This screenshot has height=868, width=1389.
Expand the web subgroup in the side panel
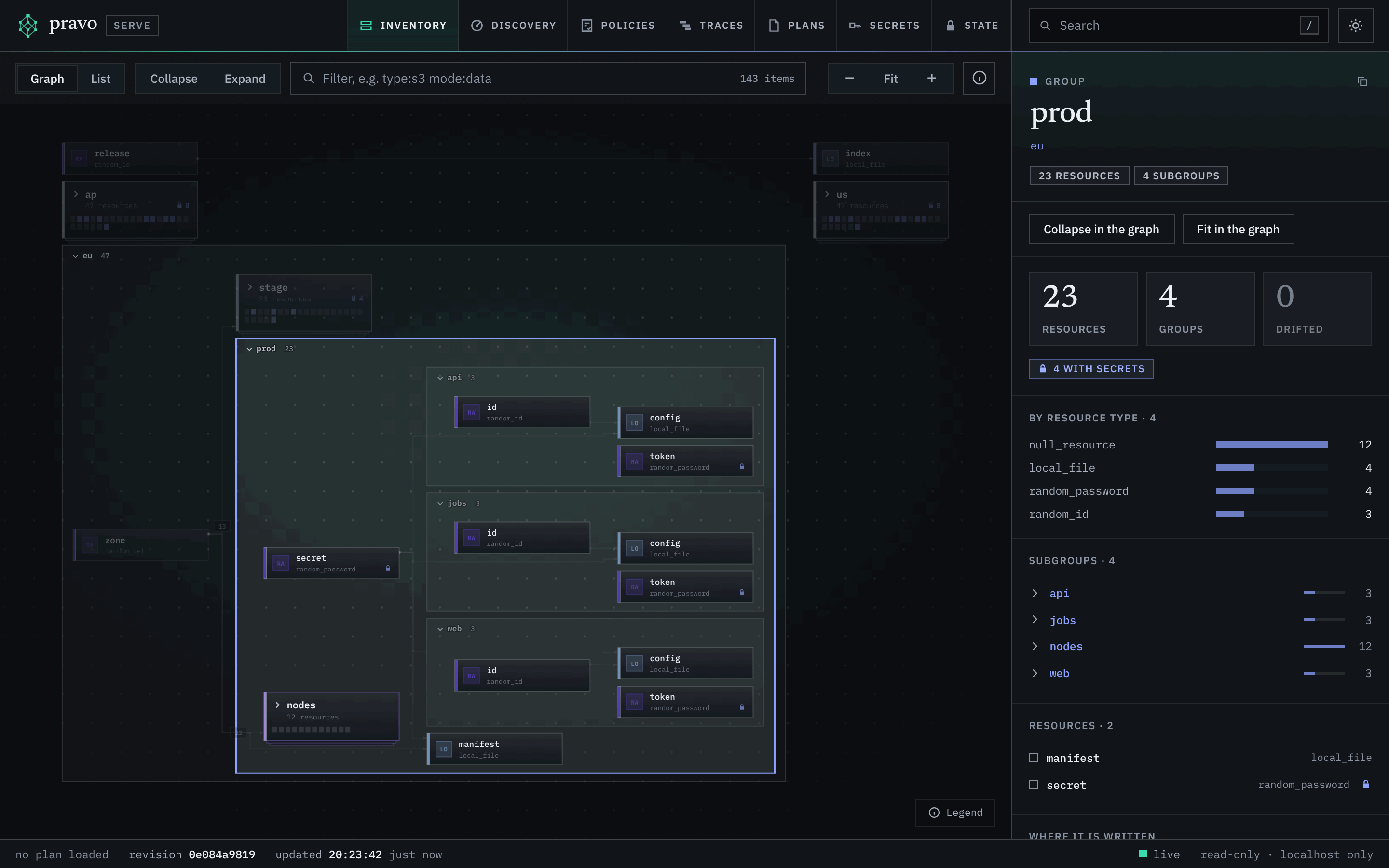1035,673
